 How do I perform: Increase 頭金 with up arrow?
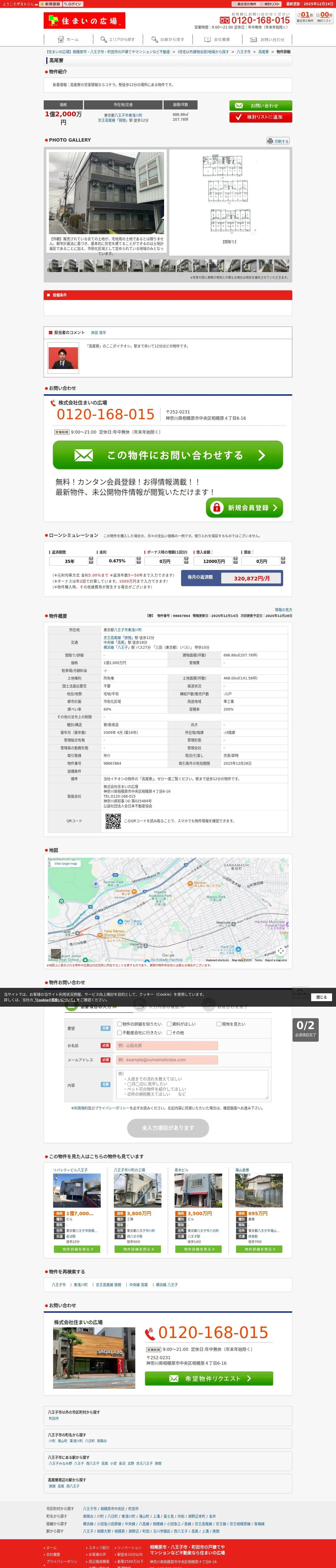283,559
